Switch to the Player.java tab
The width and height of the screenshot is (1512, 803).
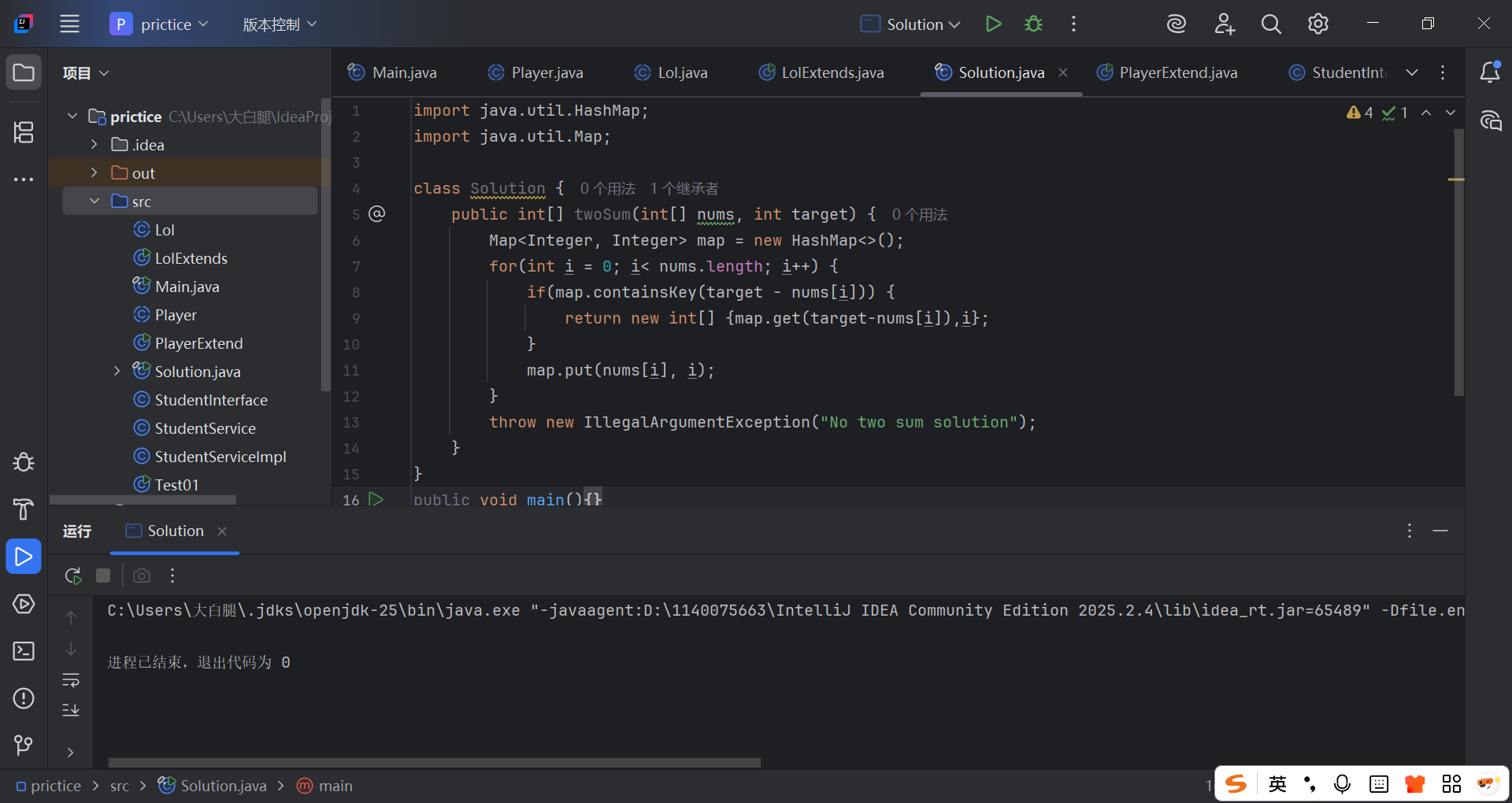[535, 72]
